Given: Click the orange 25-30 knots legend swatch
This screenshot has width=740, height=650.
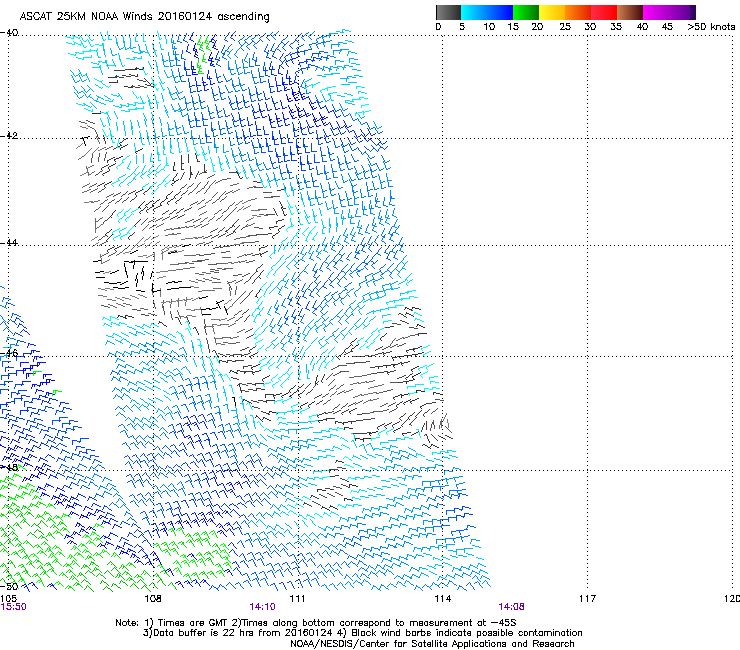Looking at the screenshot, I should pyautogui.click(x=578, y=12).
